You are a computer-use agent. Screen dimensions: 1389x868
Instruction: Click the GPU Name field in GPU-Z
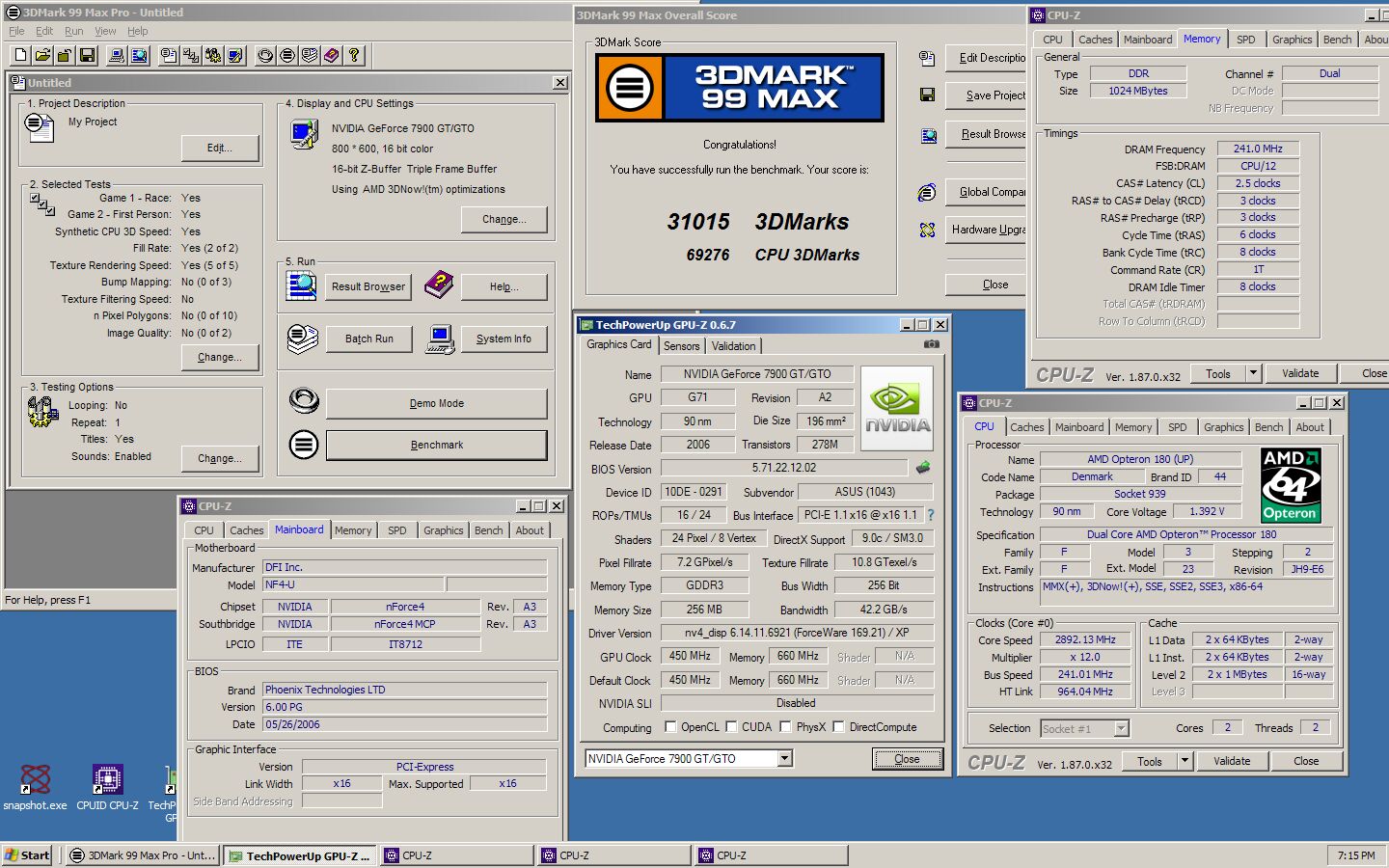pyautogui.click(x=757, y=374)
